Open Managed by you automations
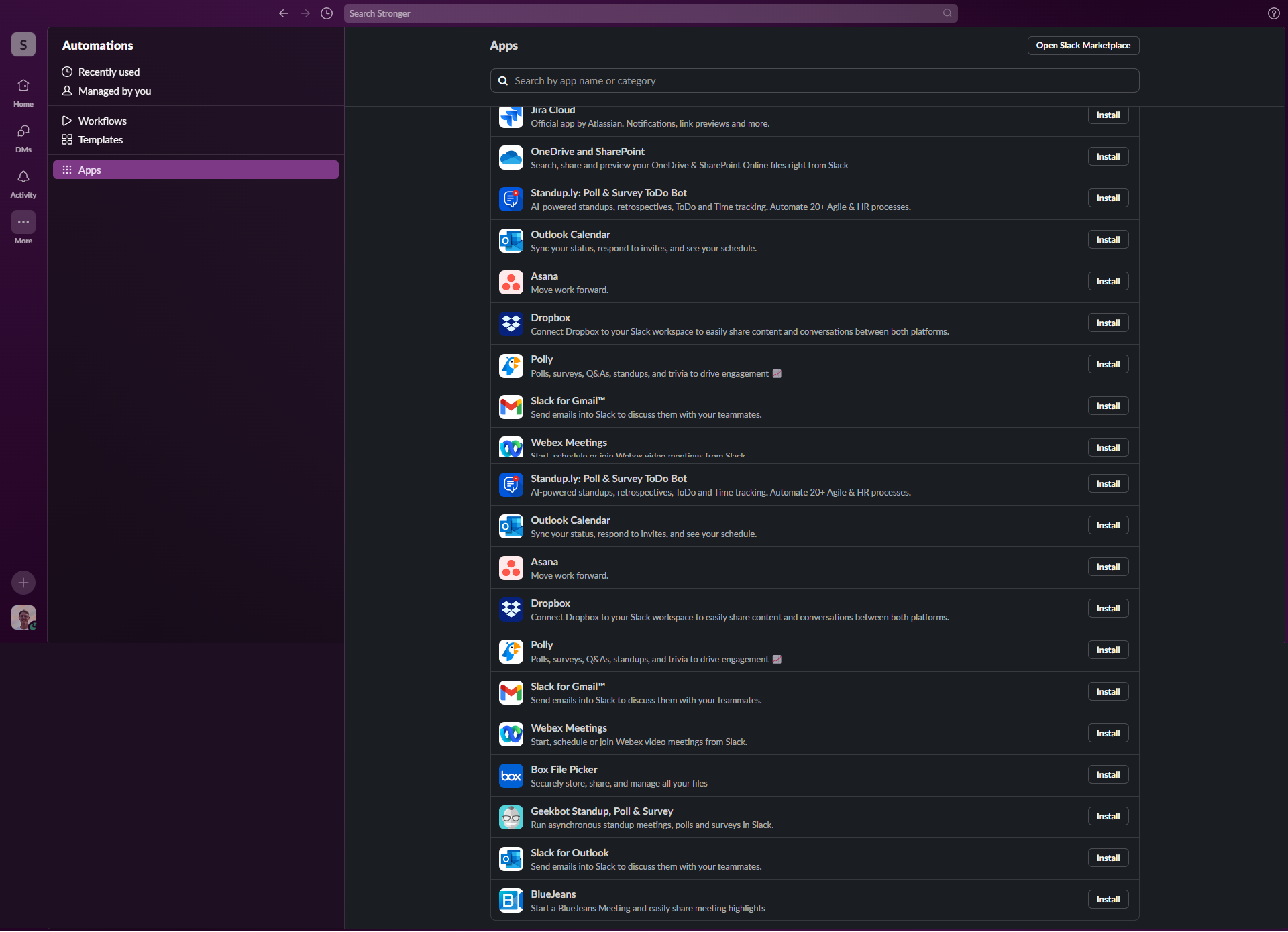 195,91
